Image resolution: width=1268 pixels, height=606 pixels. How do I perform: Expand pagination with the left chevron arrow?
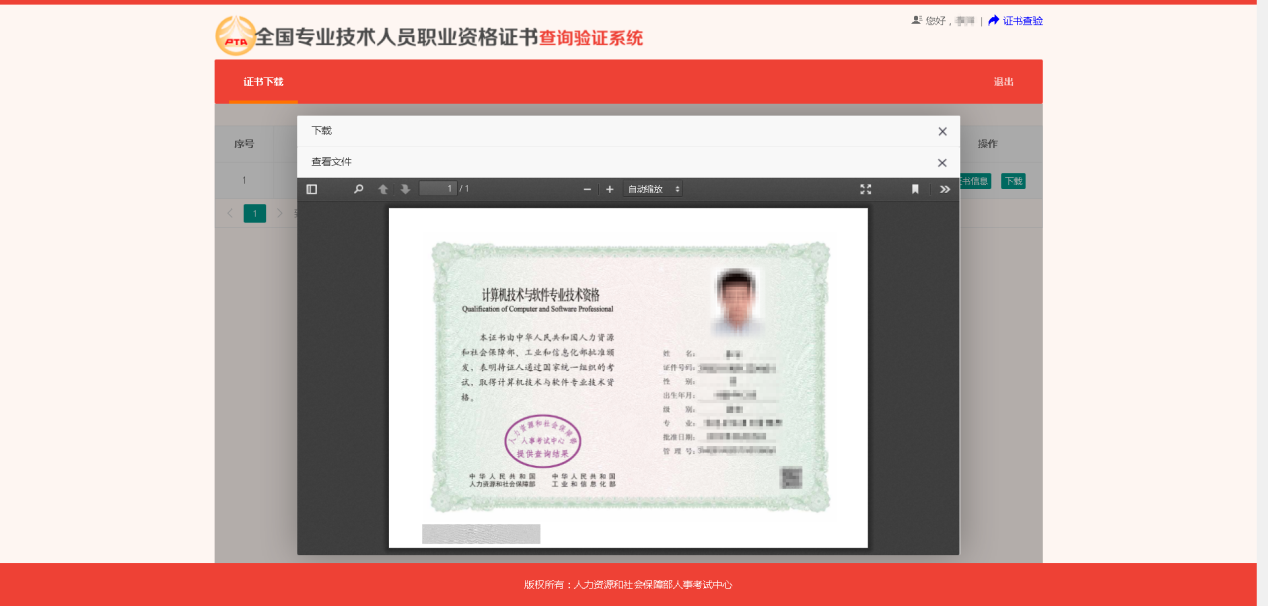pos(229,212)
